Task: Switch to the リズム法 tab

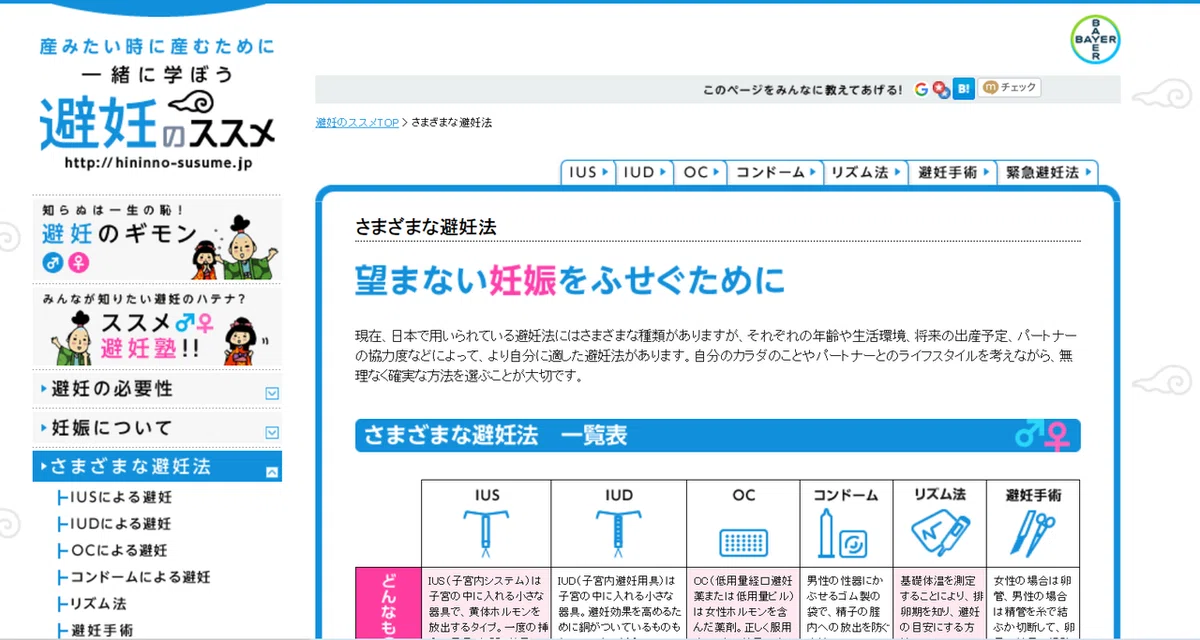Action: point(867,172)
